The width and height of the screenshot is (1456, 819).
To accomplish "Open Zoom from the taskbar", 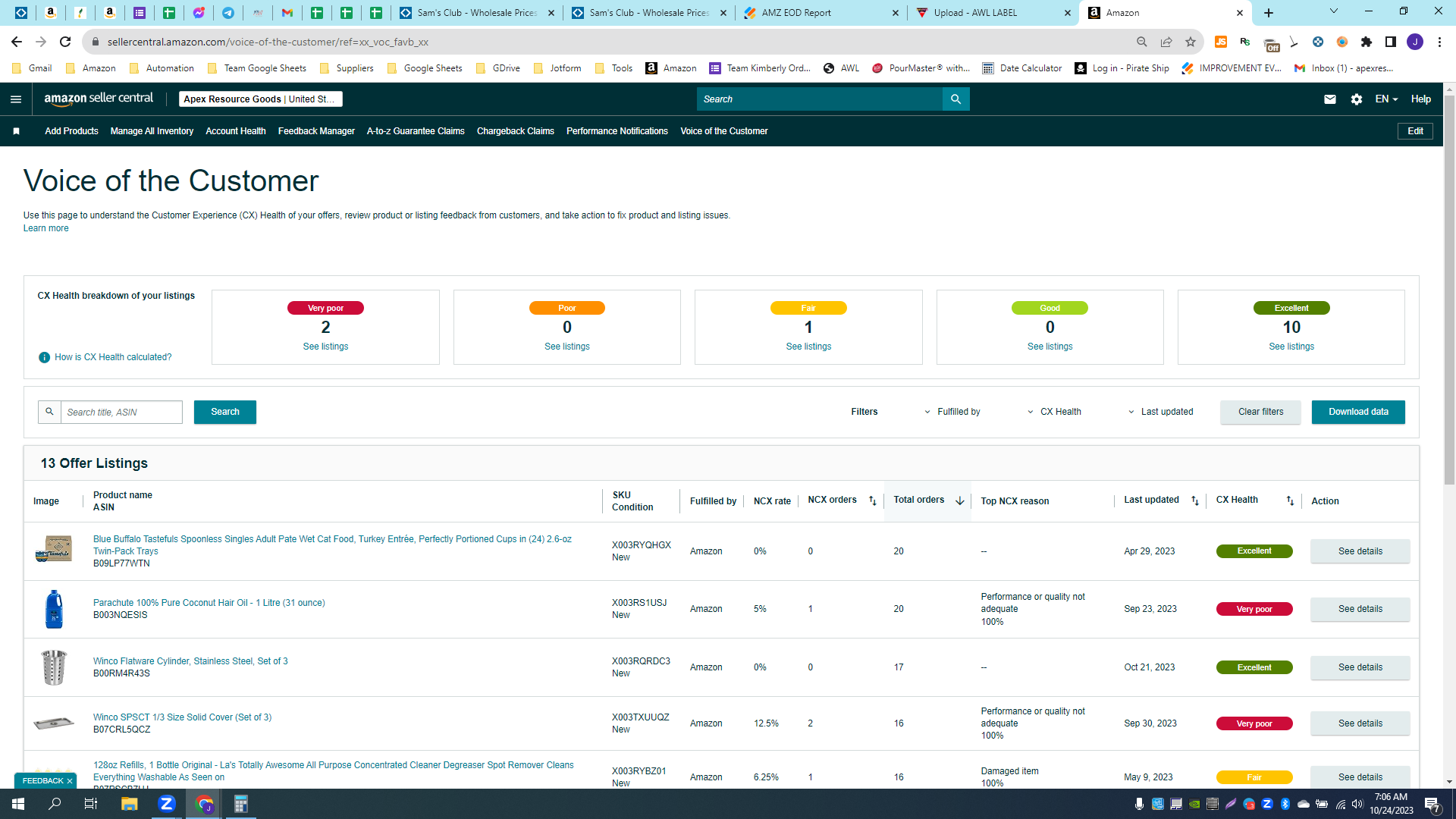I will coord(167,804).
